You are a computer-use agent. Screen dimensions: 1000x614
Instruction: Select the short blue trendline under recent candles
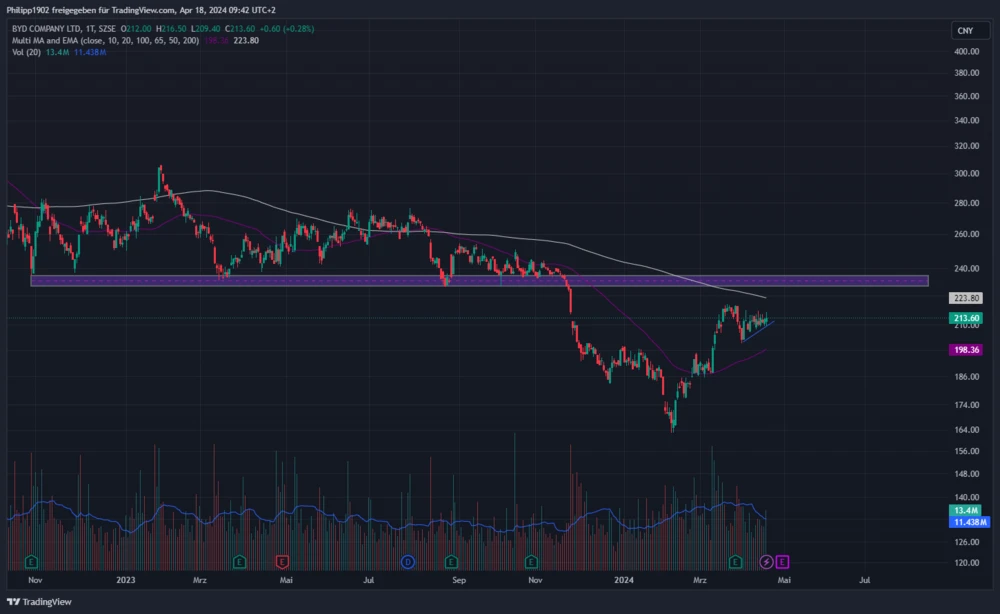(760, 329)
